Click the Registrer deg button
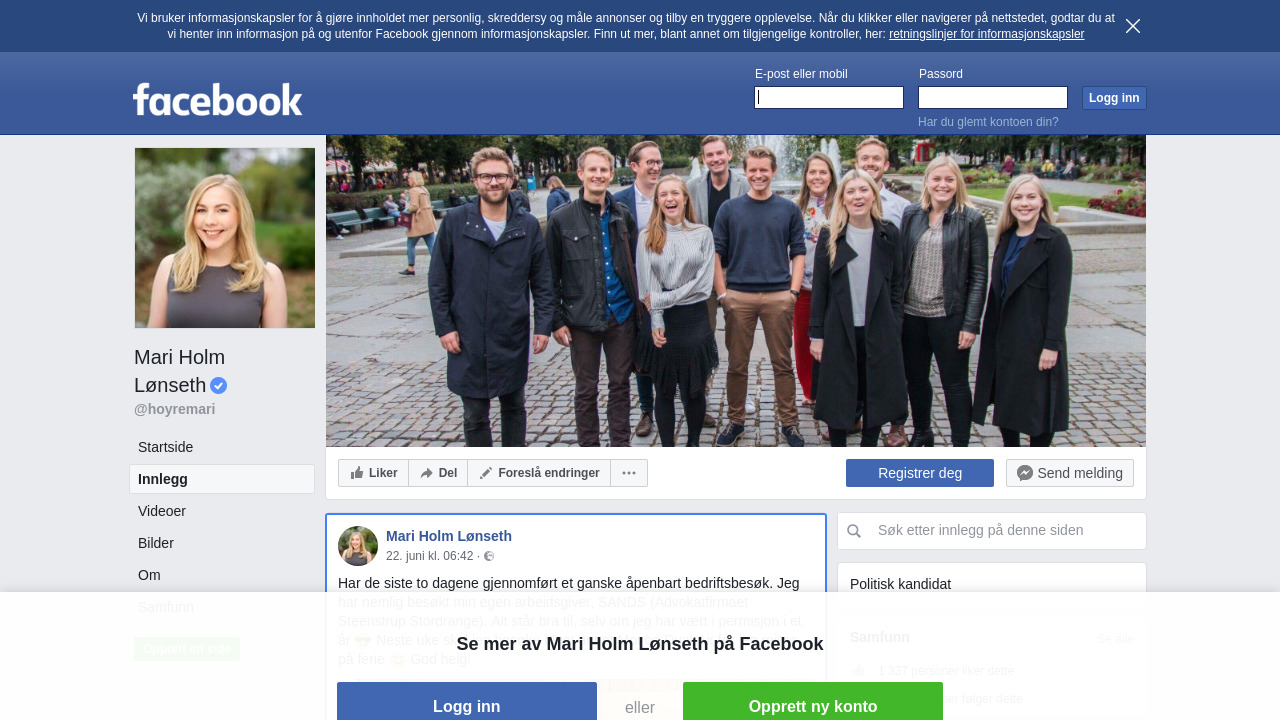The image size is (1280, 720). click(x=920, y=473)
